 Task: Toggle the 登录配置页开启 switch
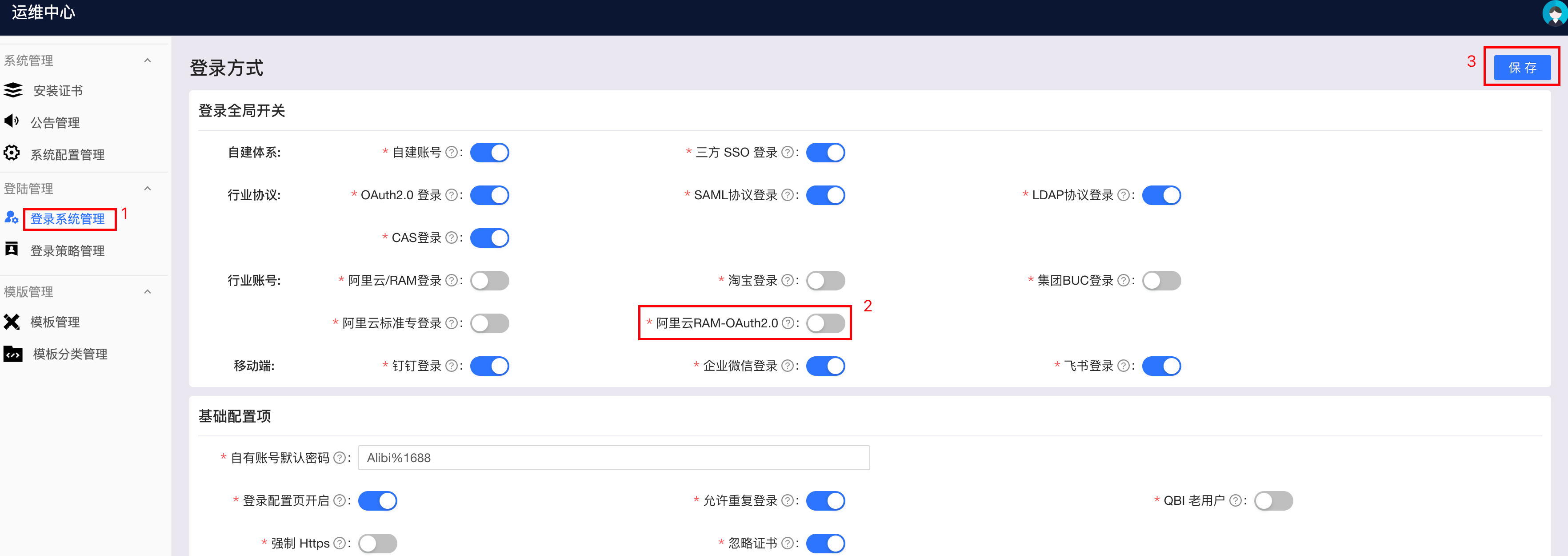[x=377, y=500]
